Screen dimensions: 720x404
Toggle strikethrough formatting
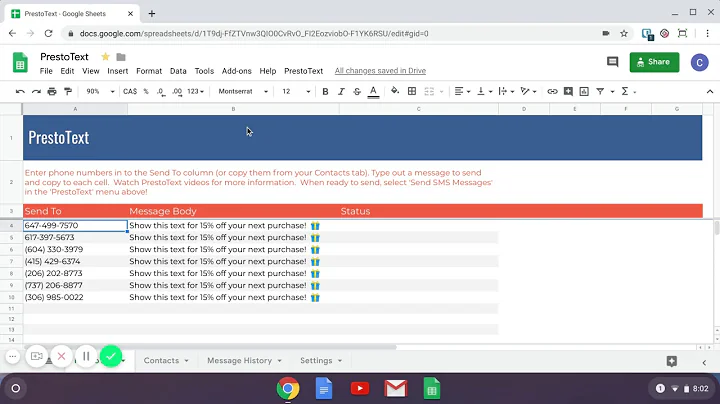click(357, 91)
